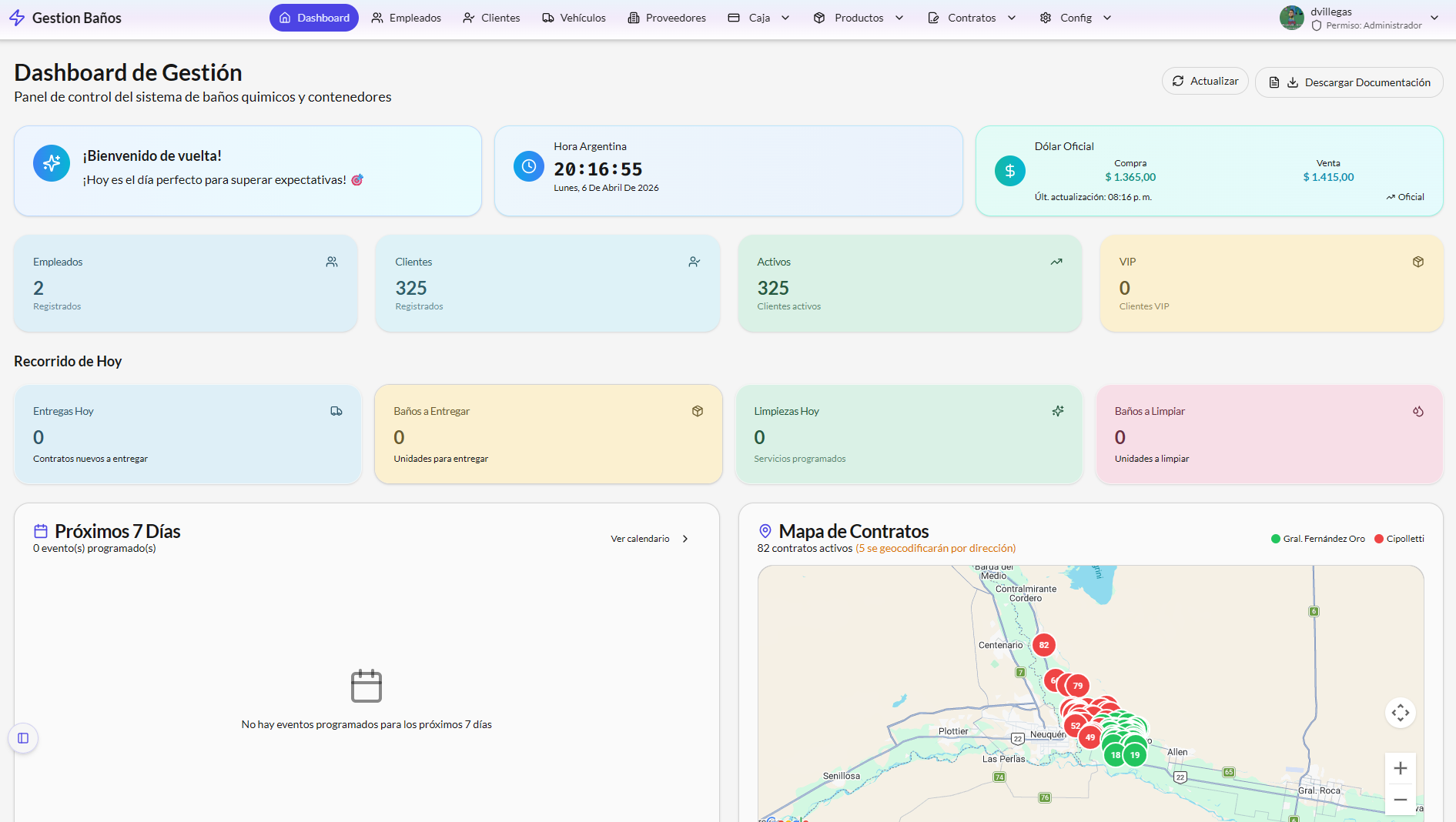Zoom in on the contracts map
Image resolution: width=1456 pixels, height=822 pixels.
pos(1400,768)
